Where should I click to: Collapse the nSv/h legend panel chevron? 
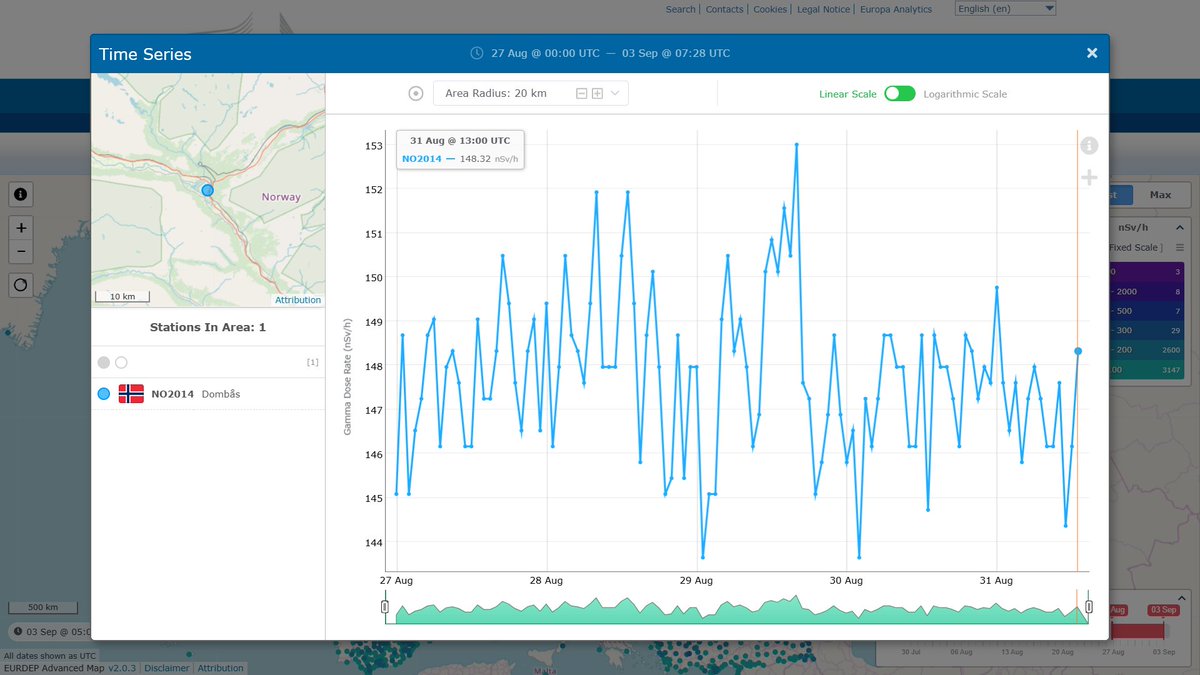tap(1179, 226)
